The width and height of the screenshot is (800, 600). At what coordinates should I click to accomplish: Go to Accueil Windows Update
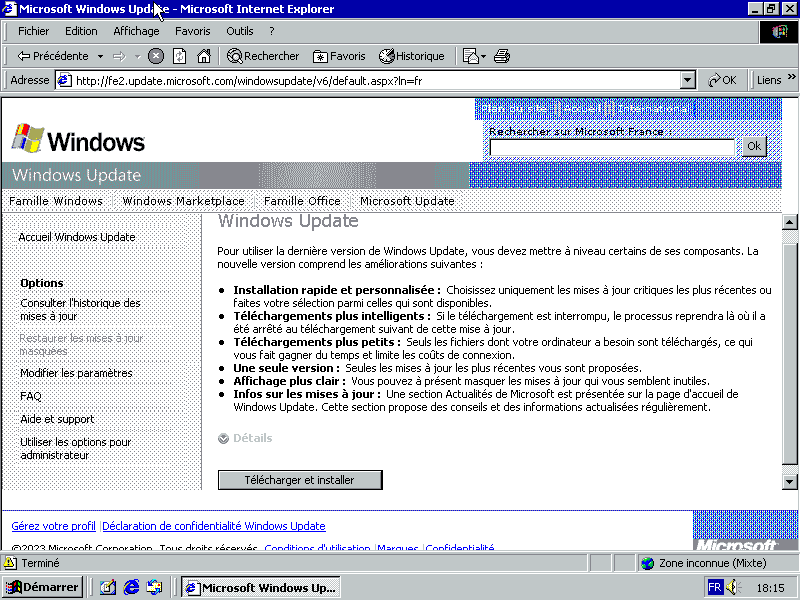77,237
